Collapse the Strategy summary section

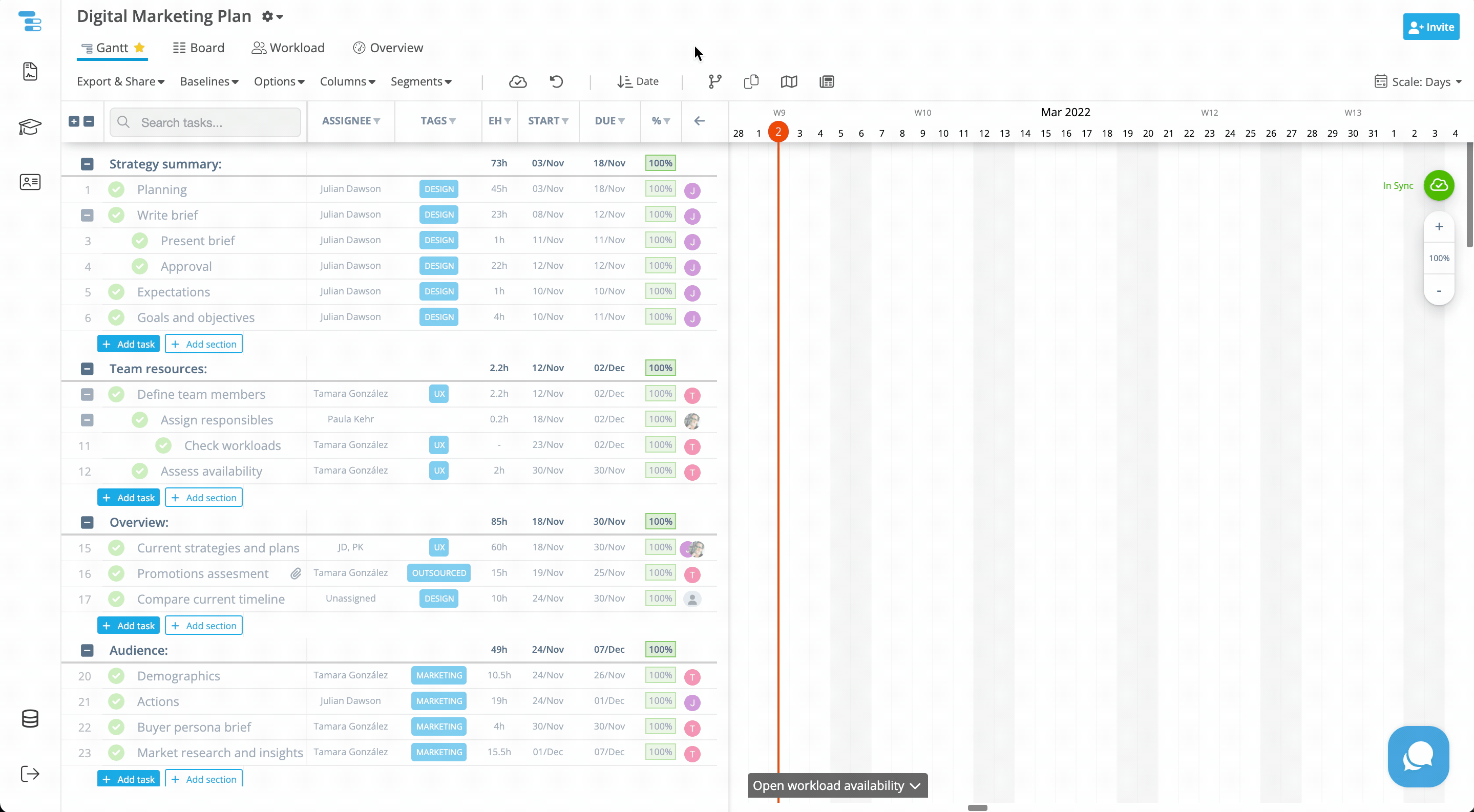pyautogui.click(x=87, y=163)
